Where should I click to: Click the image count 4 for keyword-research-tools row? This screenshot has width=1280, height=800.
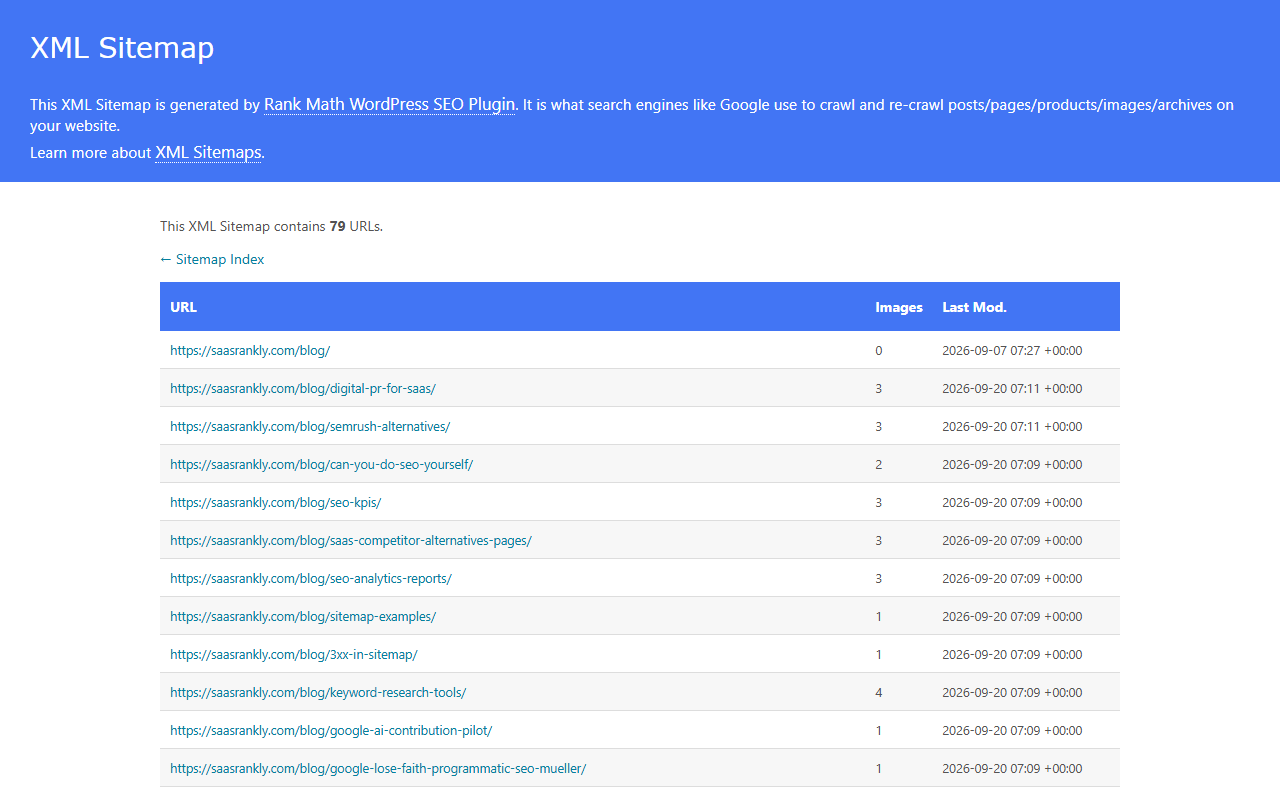pos(879,692)
